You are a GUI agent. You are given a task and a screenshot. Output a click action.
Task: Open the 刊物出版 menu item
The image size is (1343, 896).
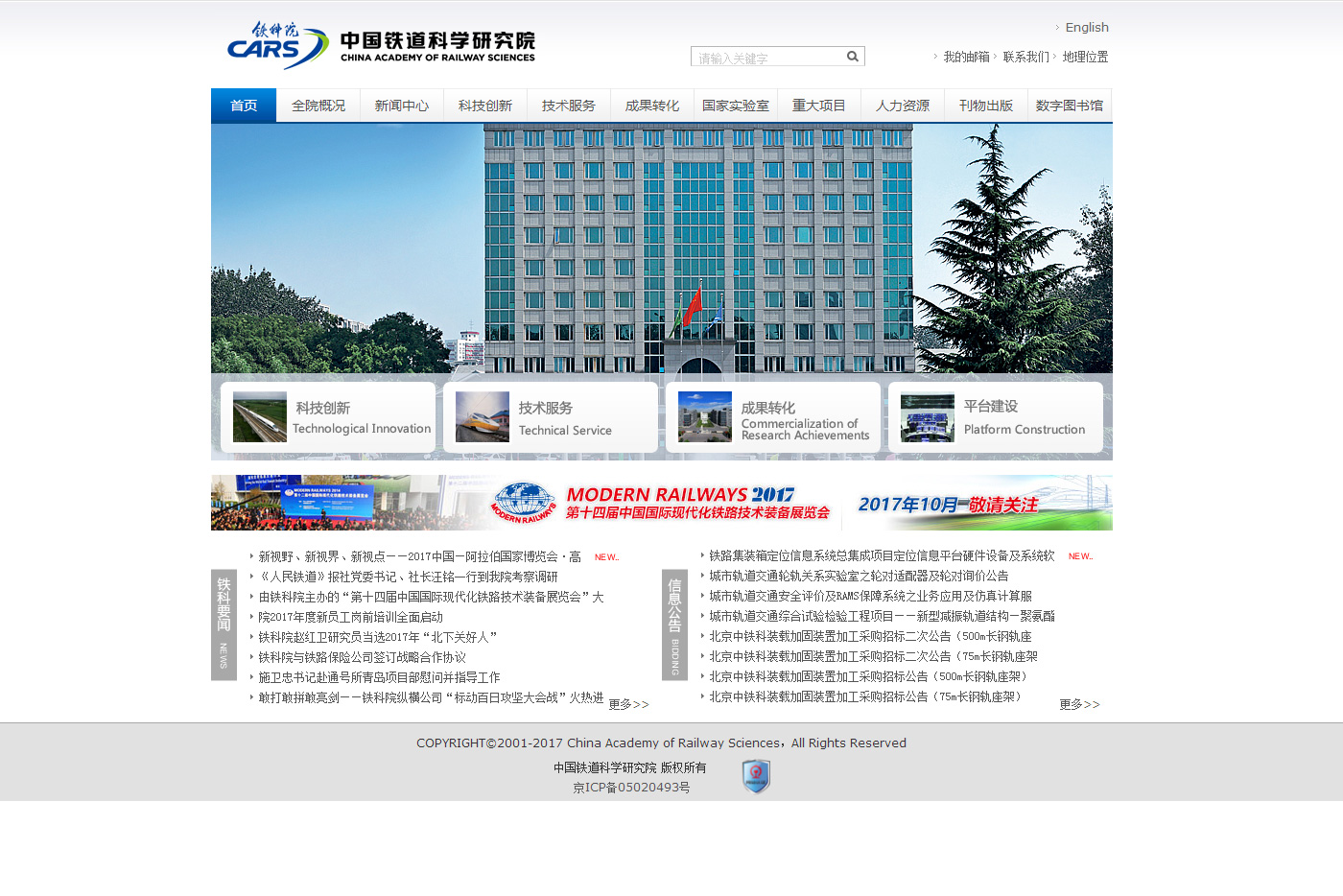986,106
